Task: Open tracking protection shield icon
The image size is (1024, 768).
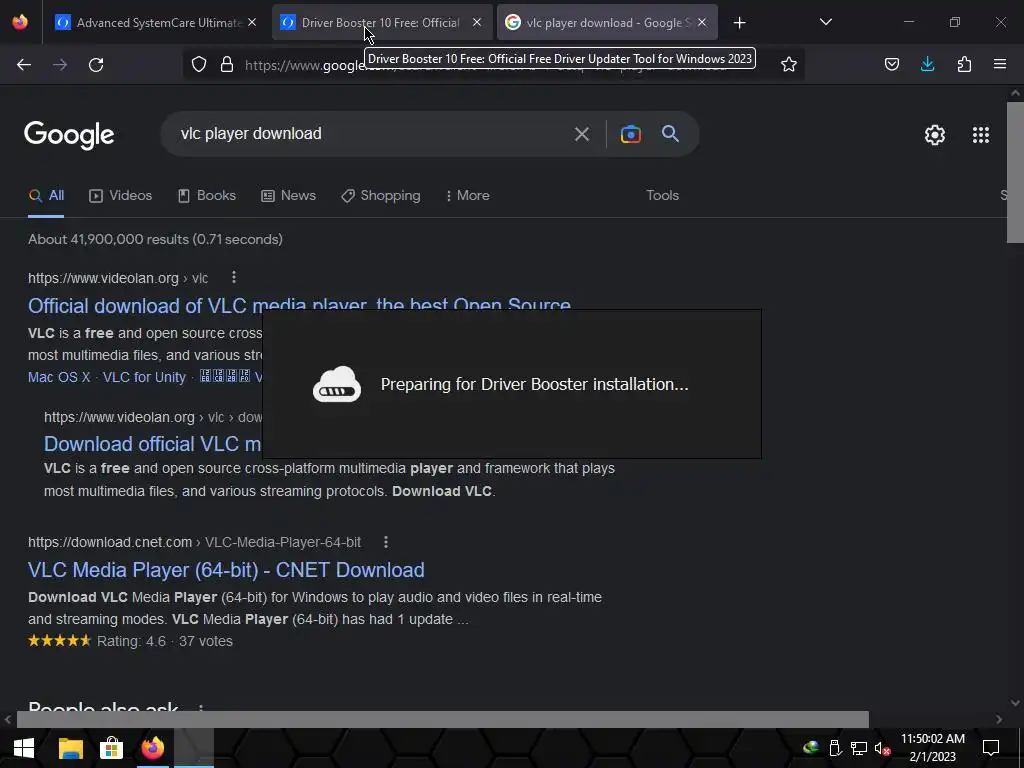Action: pyautogui.click(x=199, y=65)
